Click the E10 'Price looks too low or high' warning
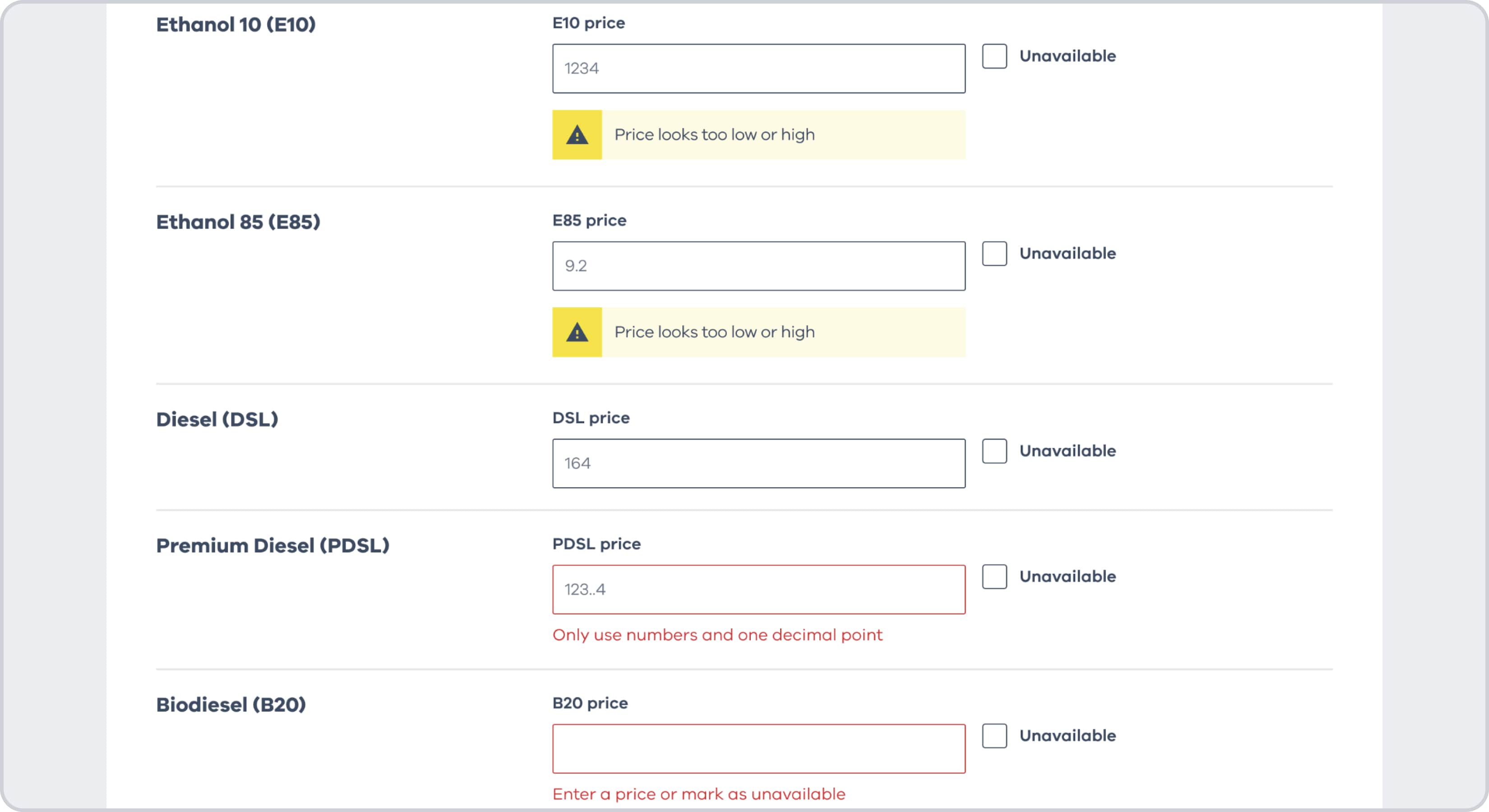Screen dimensions: 1489x812 tap(714, 135)
